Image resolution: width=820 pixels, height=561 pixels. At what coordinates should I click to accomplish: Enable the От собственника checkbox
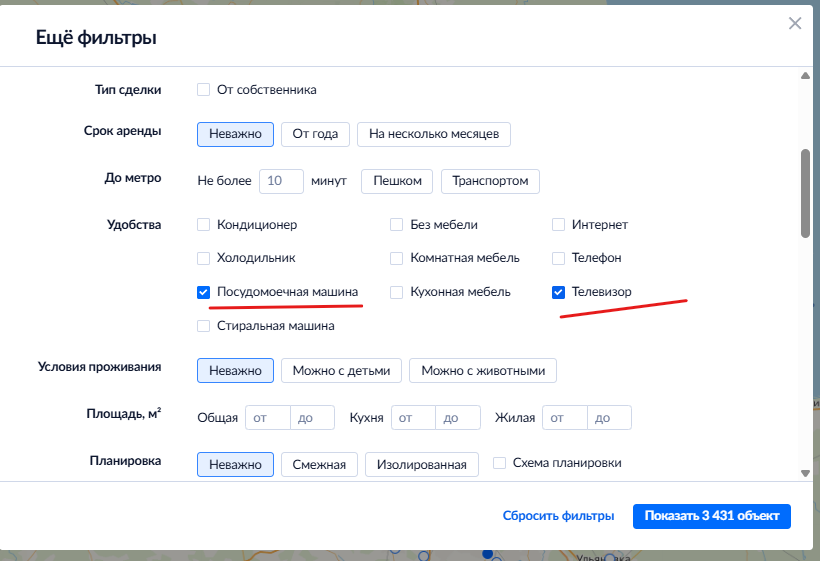[x=204, y=90]
